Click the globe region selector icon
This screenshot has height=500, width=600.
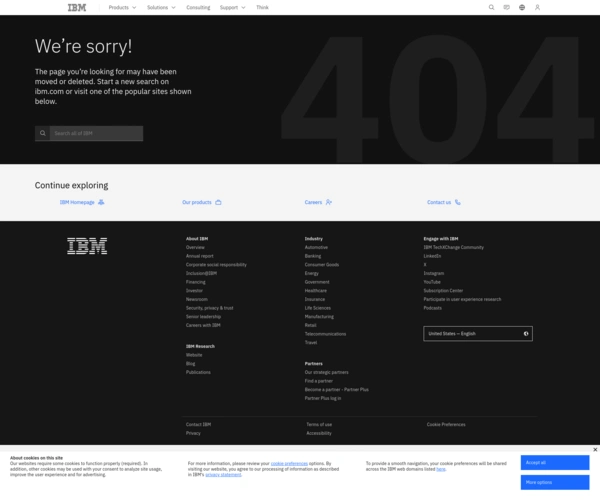click(x=522, y=7)
